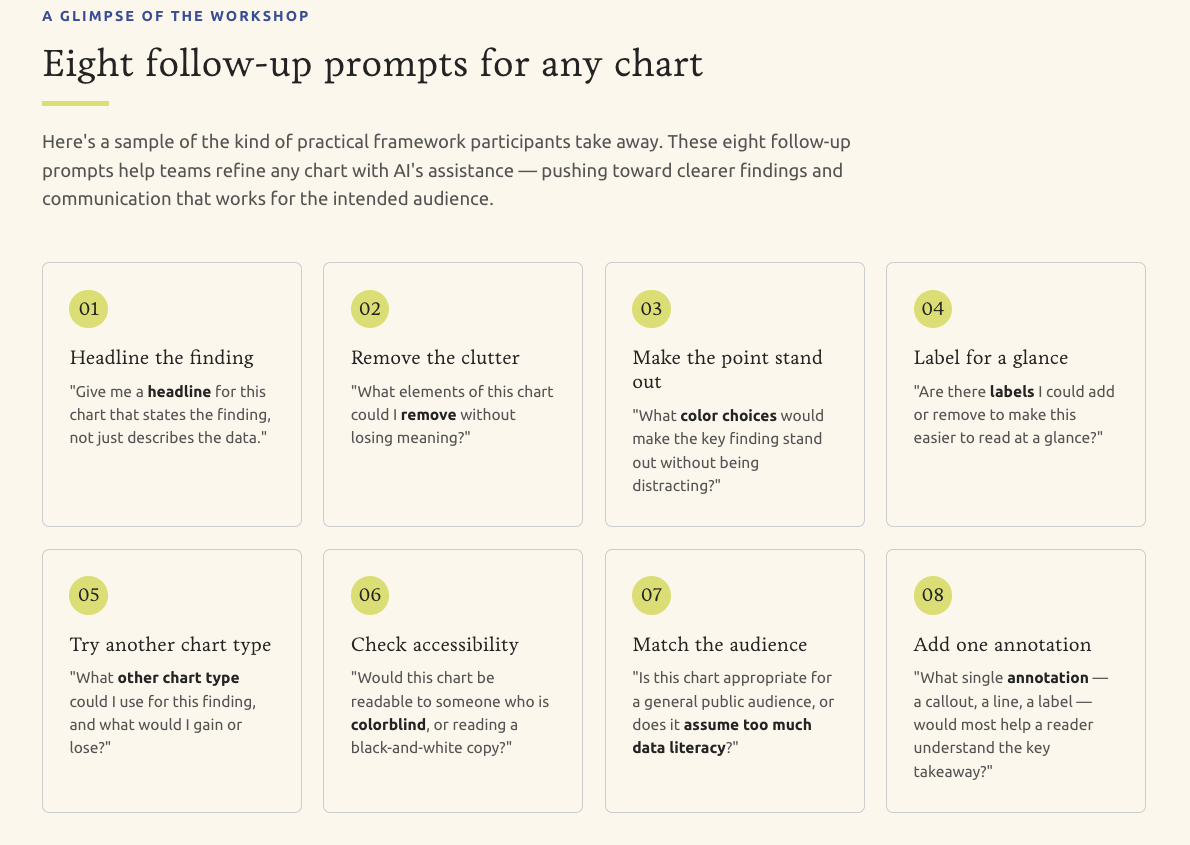Viewport: 1190px width, 845px height.
Task: Click the 01 number badge
Action: pos(89,309)
